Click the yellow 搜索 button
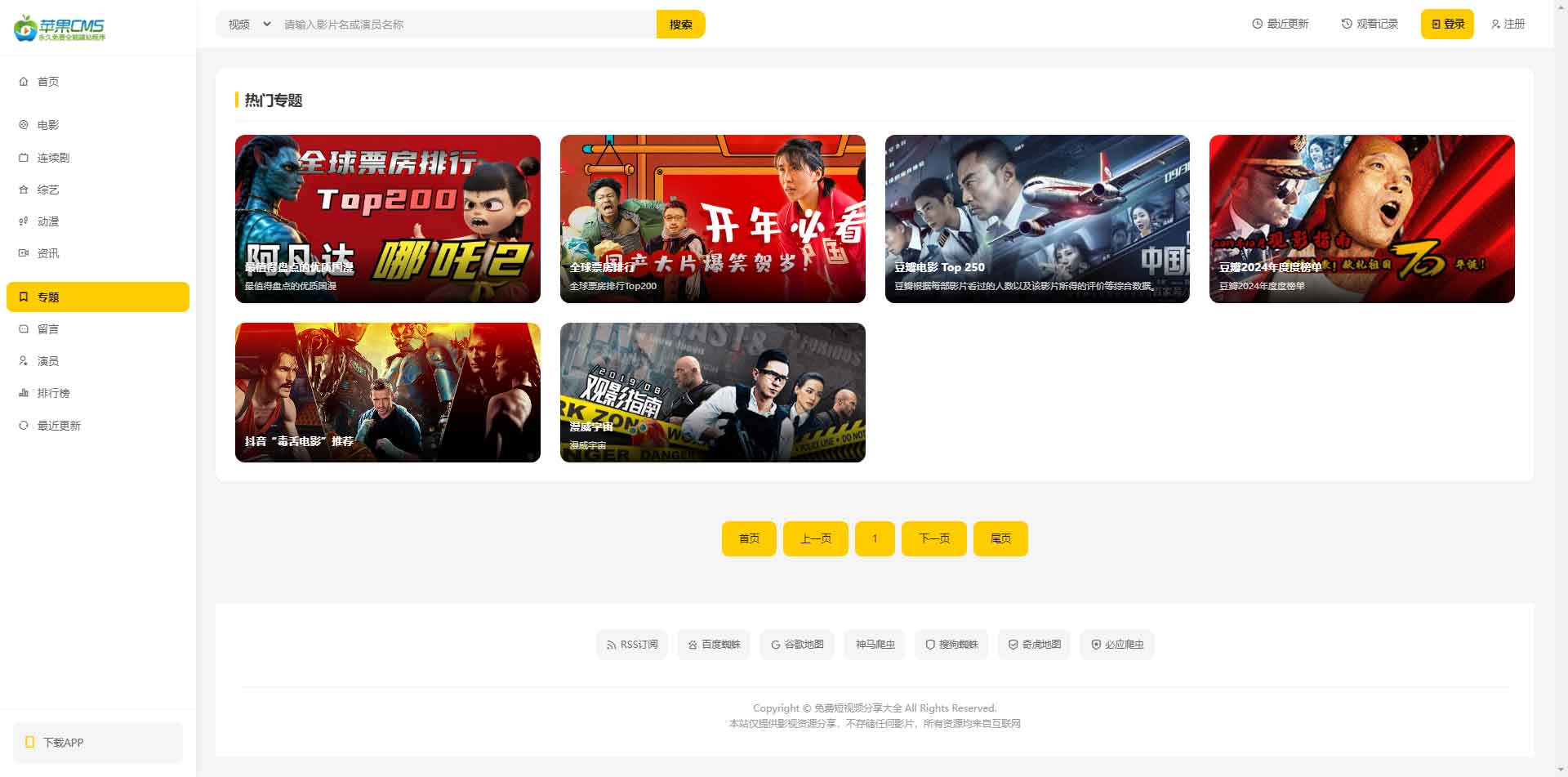 (x=681, y=25)
